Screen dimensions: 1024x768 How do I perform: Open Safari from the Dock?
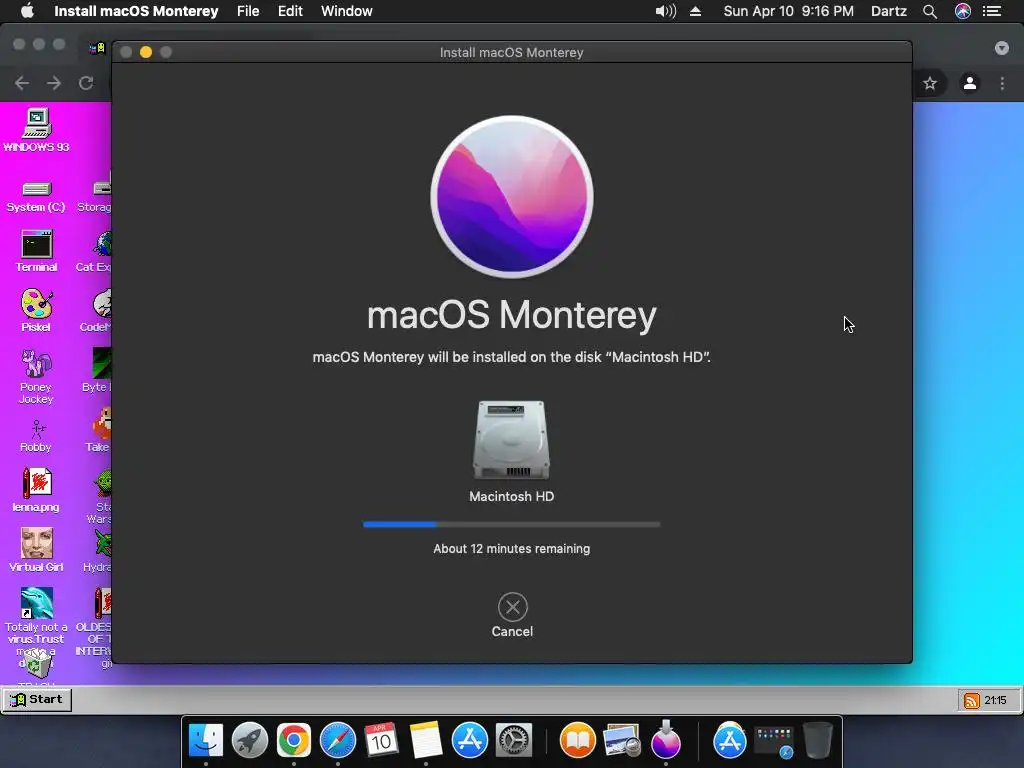338,740
